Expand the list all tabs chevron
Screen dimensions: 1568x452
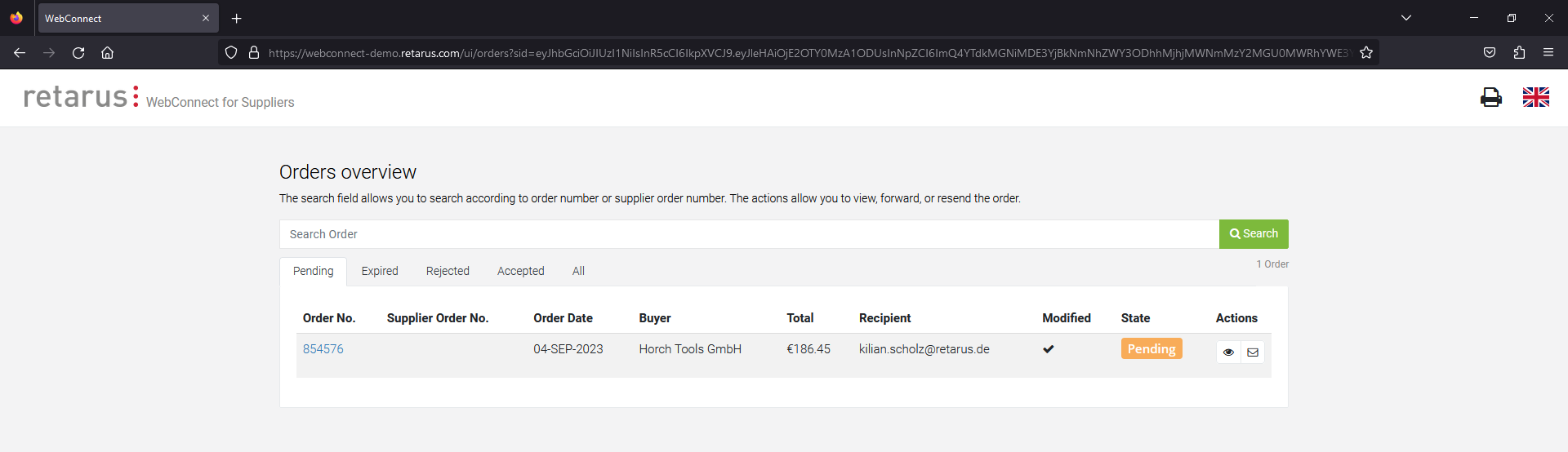[x=1406, y=18]
